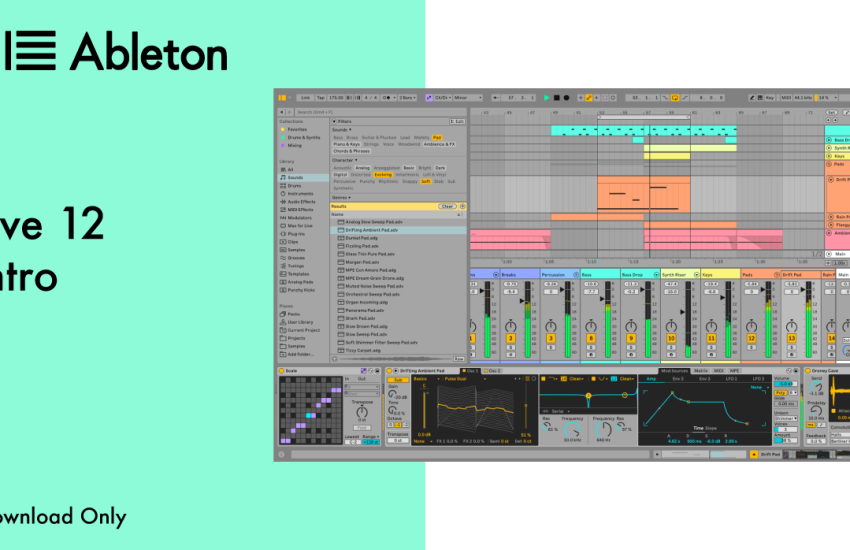850x550 pixels.
Task: Select the Pad sound tag
Action: point(437,138)
